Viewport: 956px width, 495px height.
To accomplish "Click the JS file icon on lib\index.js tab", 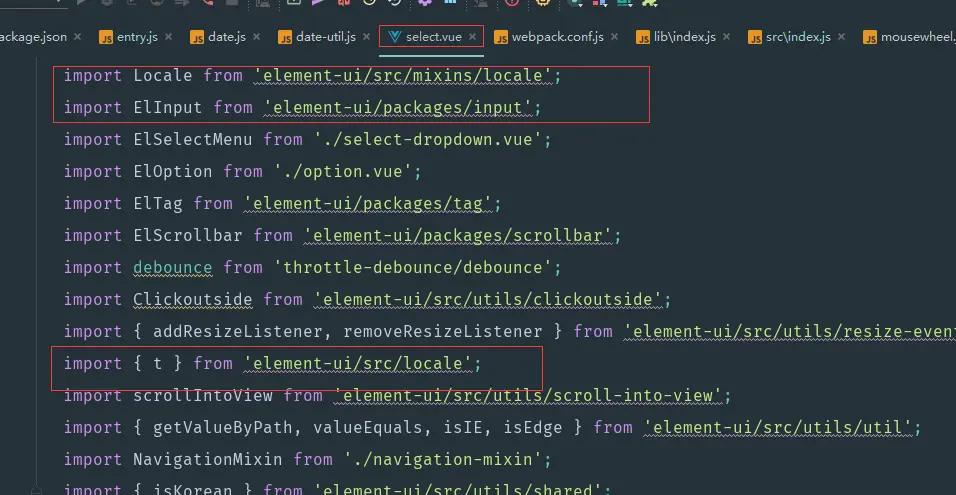I will [x=643, y=38].
